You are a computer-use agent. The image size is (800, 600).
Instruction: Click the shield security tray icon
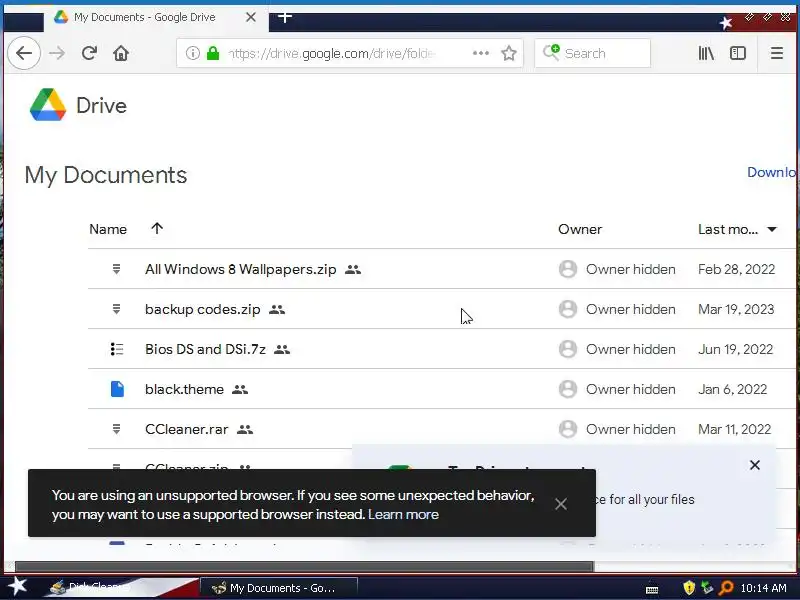tap(689, 588)
